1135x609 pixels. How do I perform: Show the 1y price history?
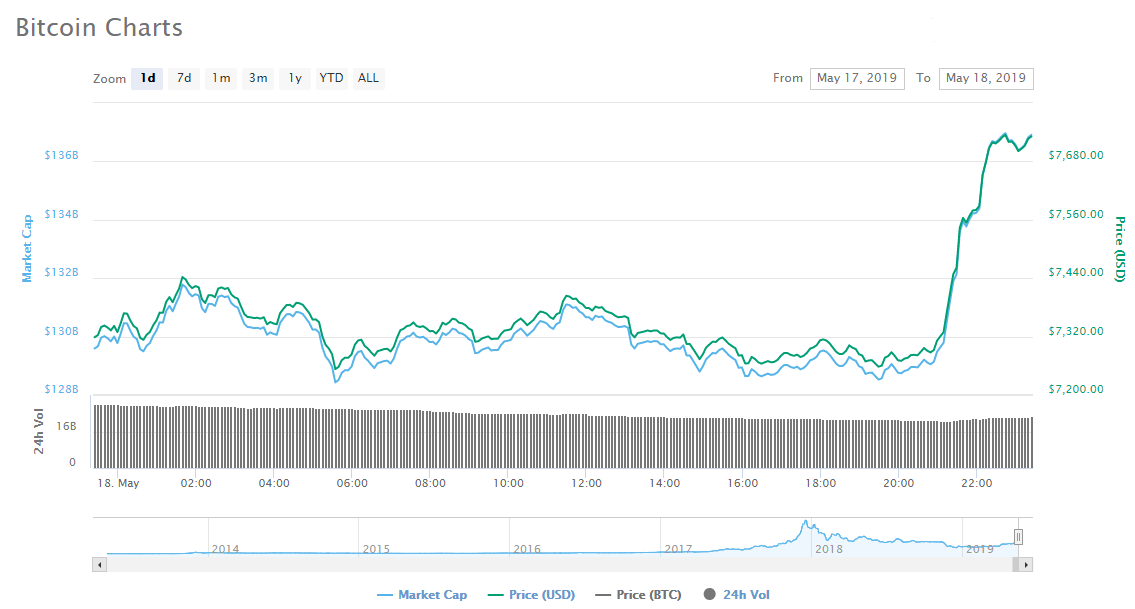[294, 78]
